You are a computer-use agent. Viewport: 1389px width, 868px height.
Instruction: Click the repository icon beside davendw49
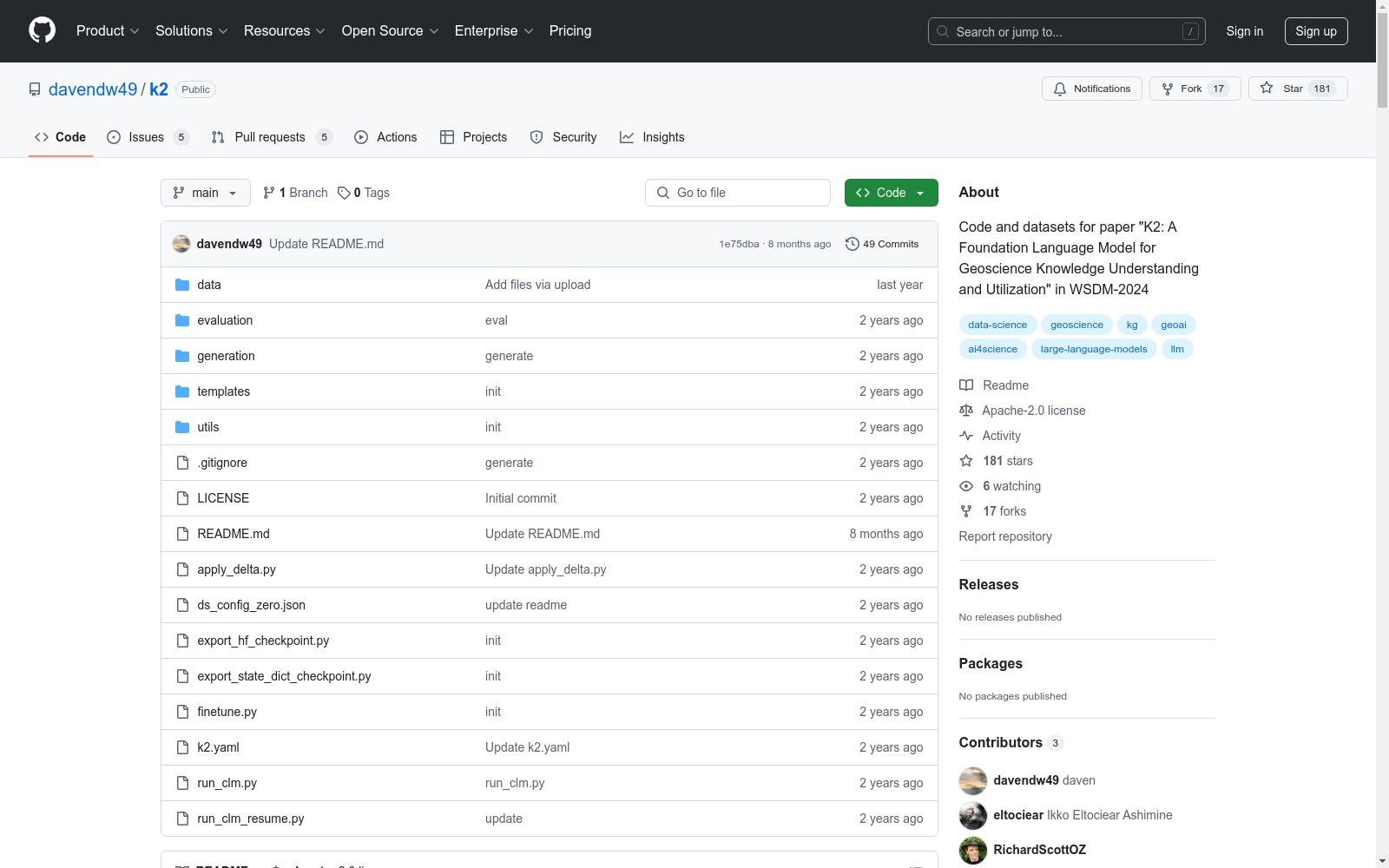pos(35,89)
